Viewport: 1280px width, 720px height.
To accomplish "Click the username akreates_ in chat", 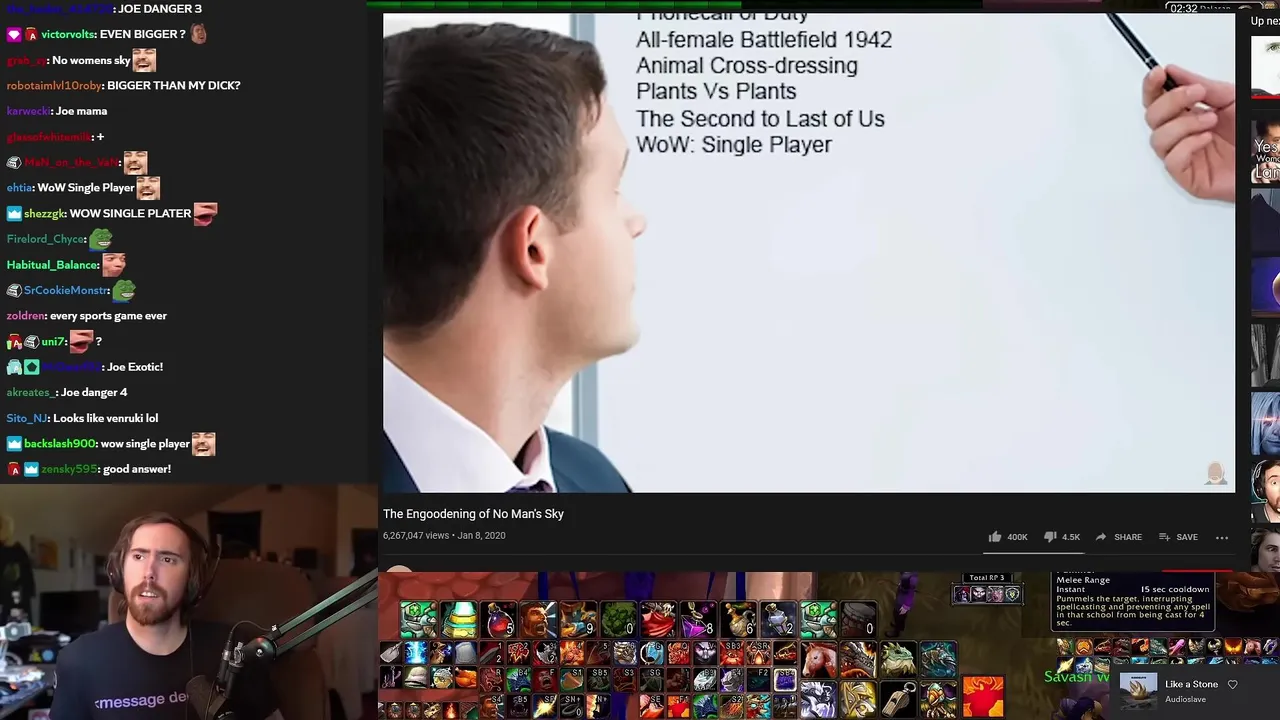I will [x=30, y=393].
